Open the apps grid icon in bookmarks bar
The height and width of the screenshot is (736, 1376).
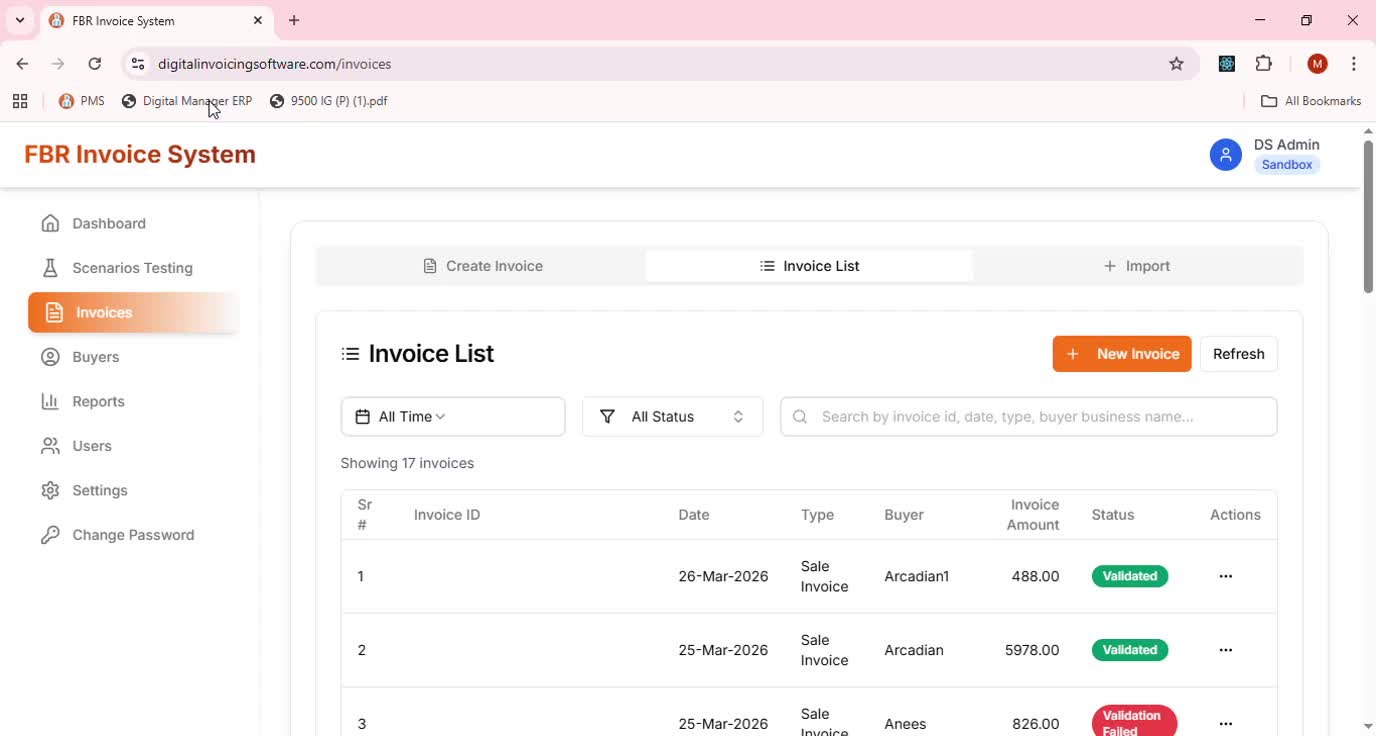point(20,101)
